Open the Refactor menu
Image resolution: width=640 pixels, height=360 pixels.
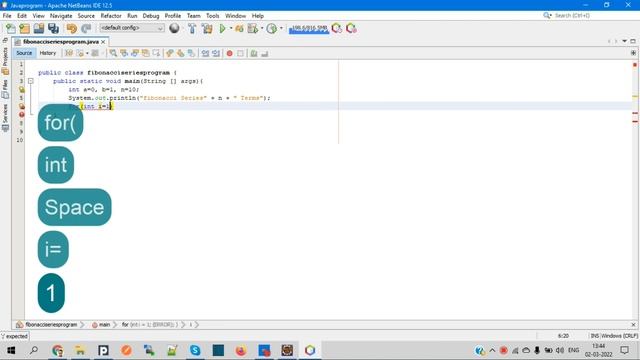click(x=111, y=16)
